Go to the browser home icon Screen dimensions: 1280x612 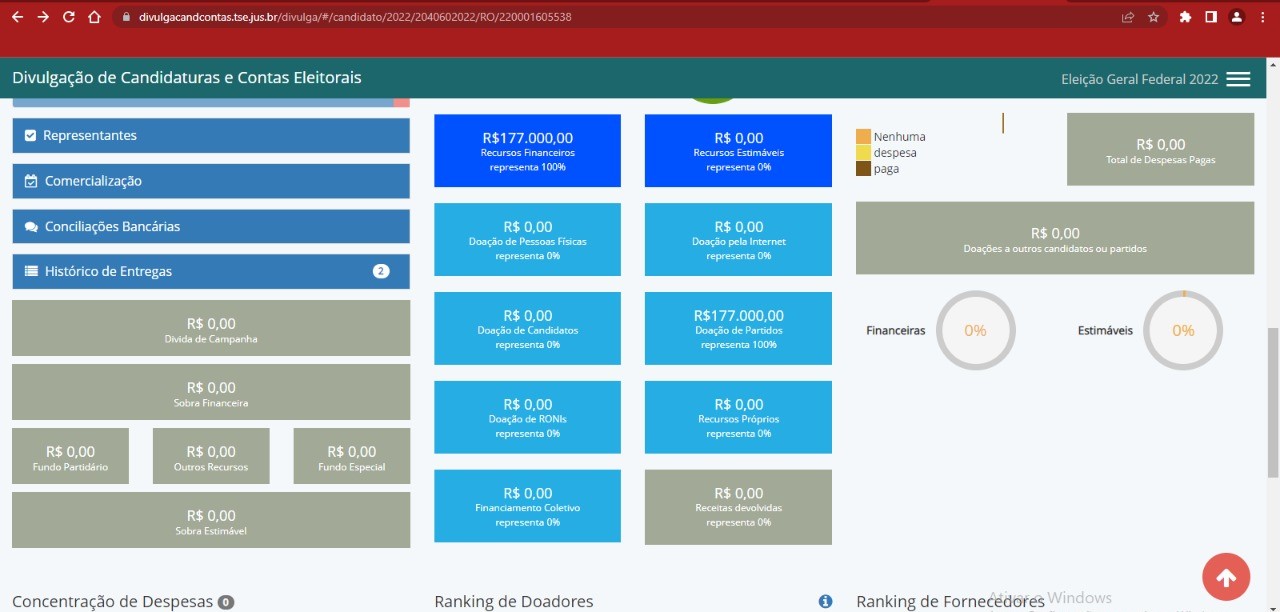click(x=94, y=17)
